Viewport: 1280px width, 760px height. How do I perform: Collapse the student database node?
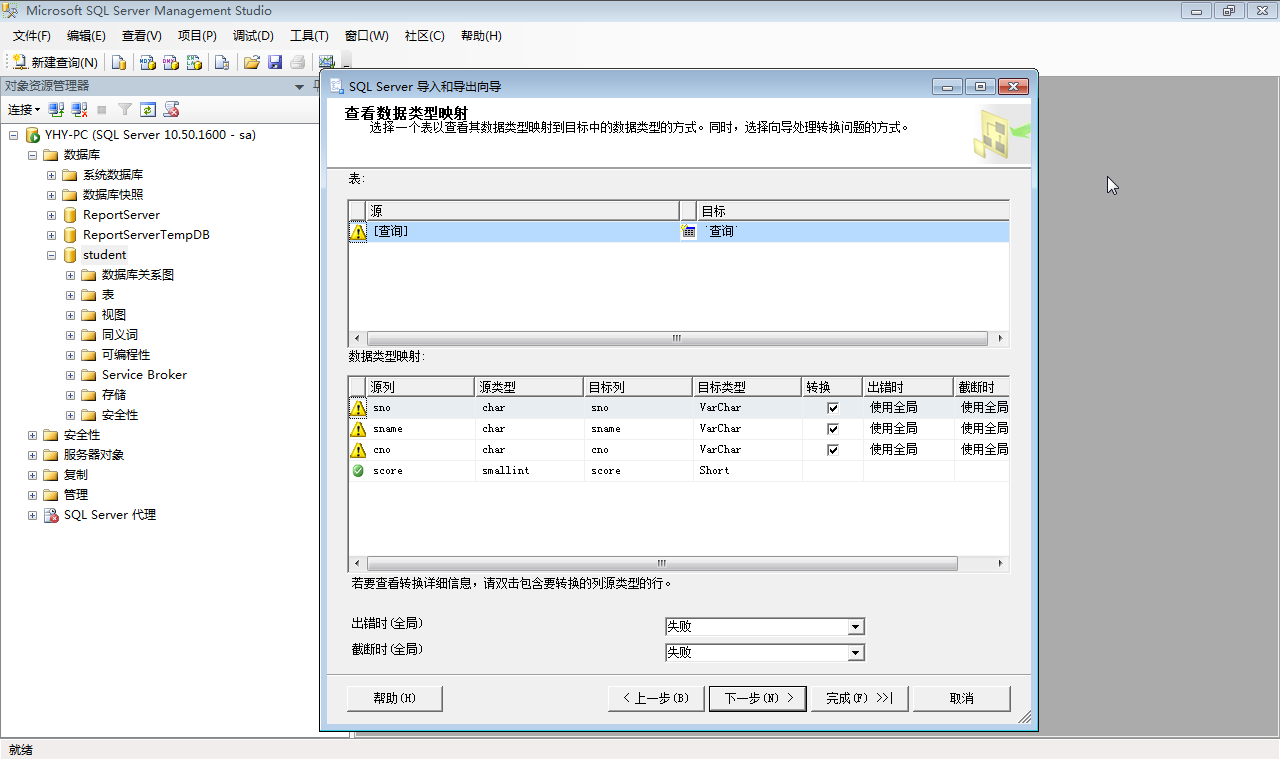(x=52, y=255)
